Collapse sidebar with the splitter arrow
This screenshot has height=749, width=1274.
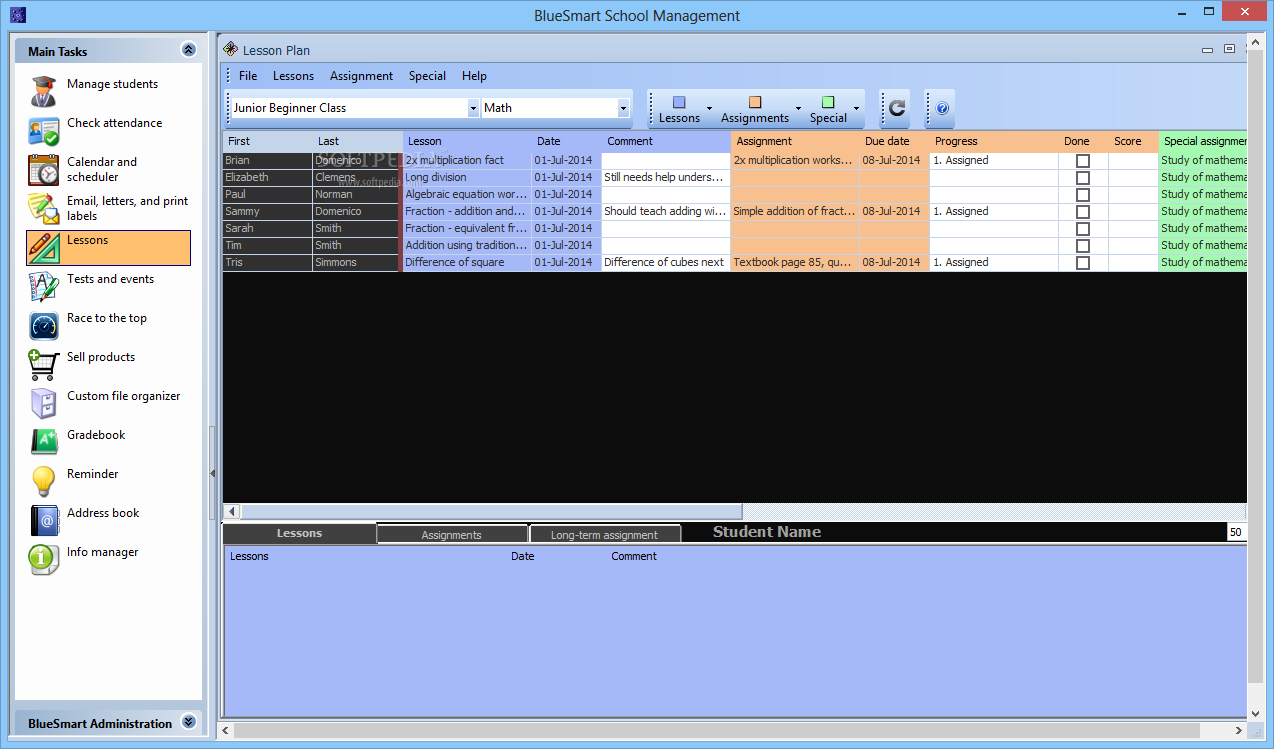tap(212, 473)
